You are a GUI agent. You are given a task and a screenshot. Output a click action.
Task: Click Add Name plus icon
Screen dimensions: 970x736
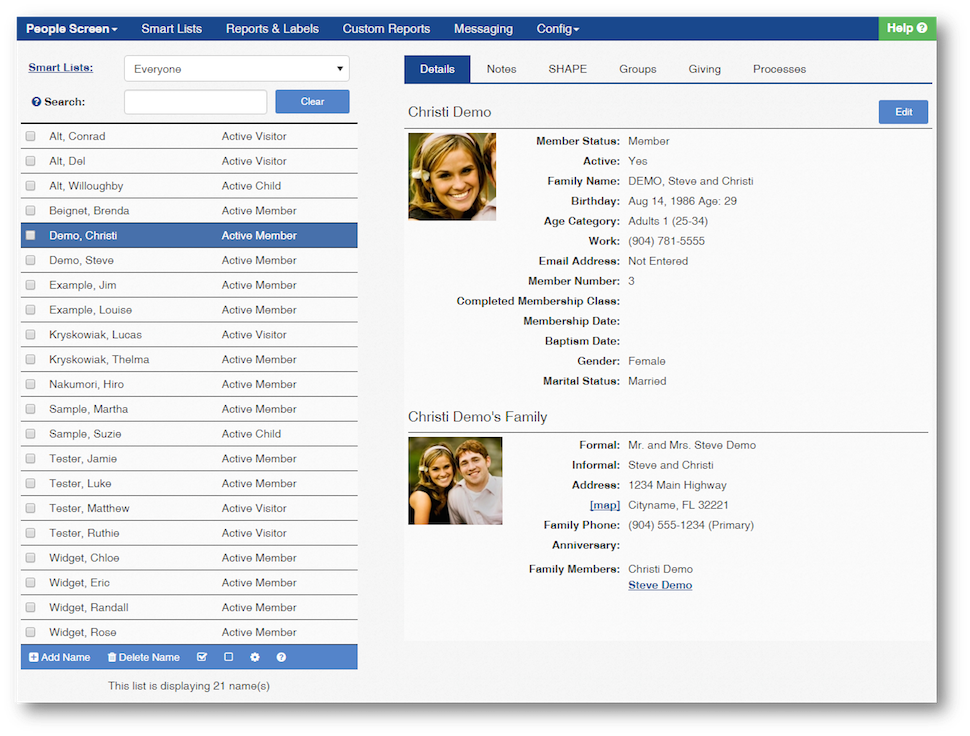click(x=34, y=657)
